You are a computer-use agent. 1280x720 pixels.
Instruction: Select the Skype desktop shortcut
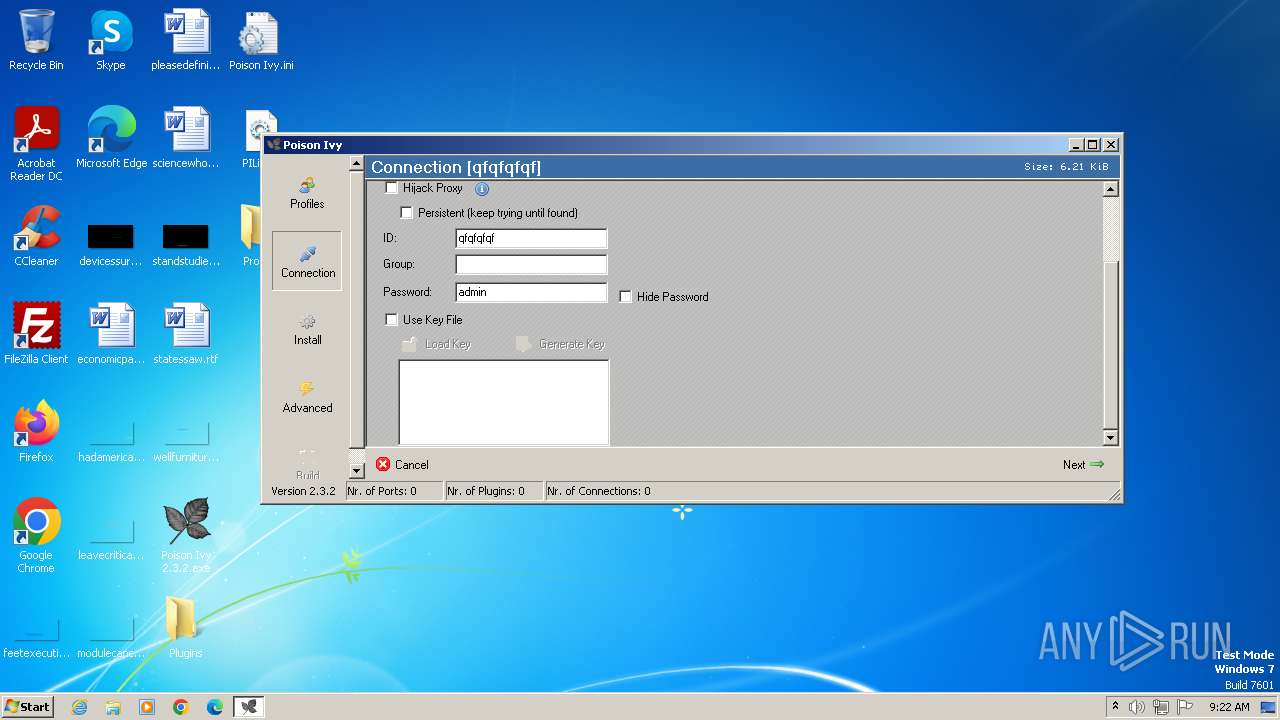tap(111, 41)
